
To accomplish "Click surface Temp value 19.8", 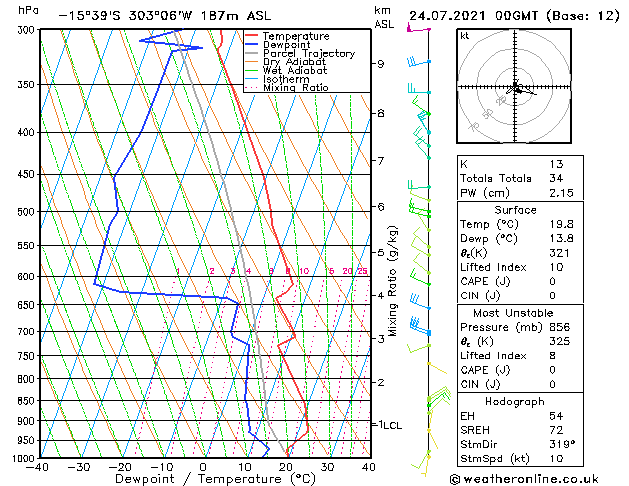I will pyautogui.click(x=561, y=224).
